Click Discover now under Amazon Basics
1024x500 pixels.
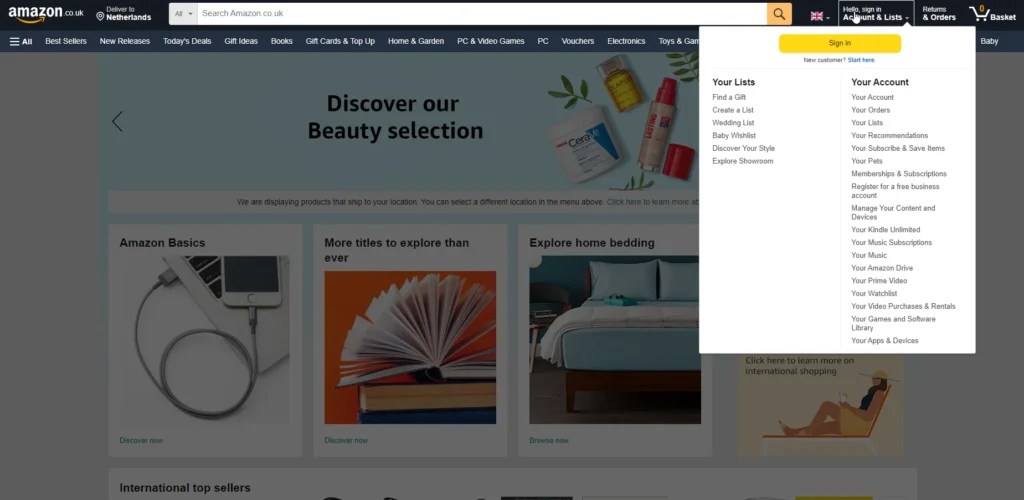point(141,441)
